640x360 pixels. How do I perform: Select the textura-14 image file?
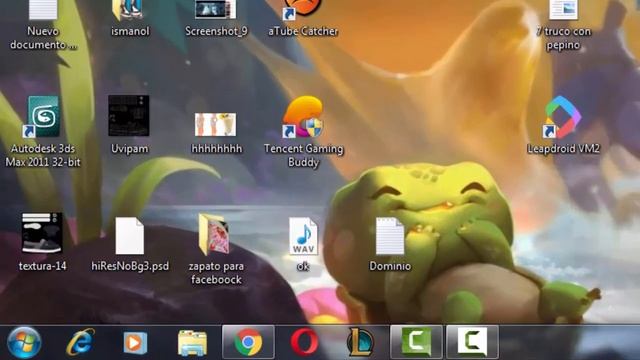pos(42,233)
